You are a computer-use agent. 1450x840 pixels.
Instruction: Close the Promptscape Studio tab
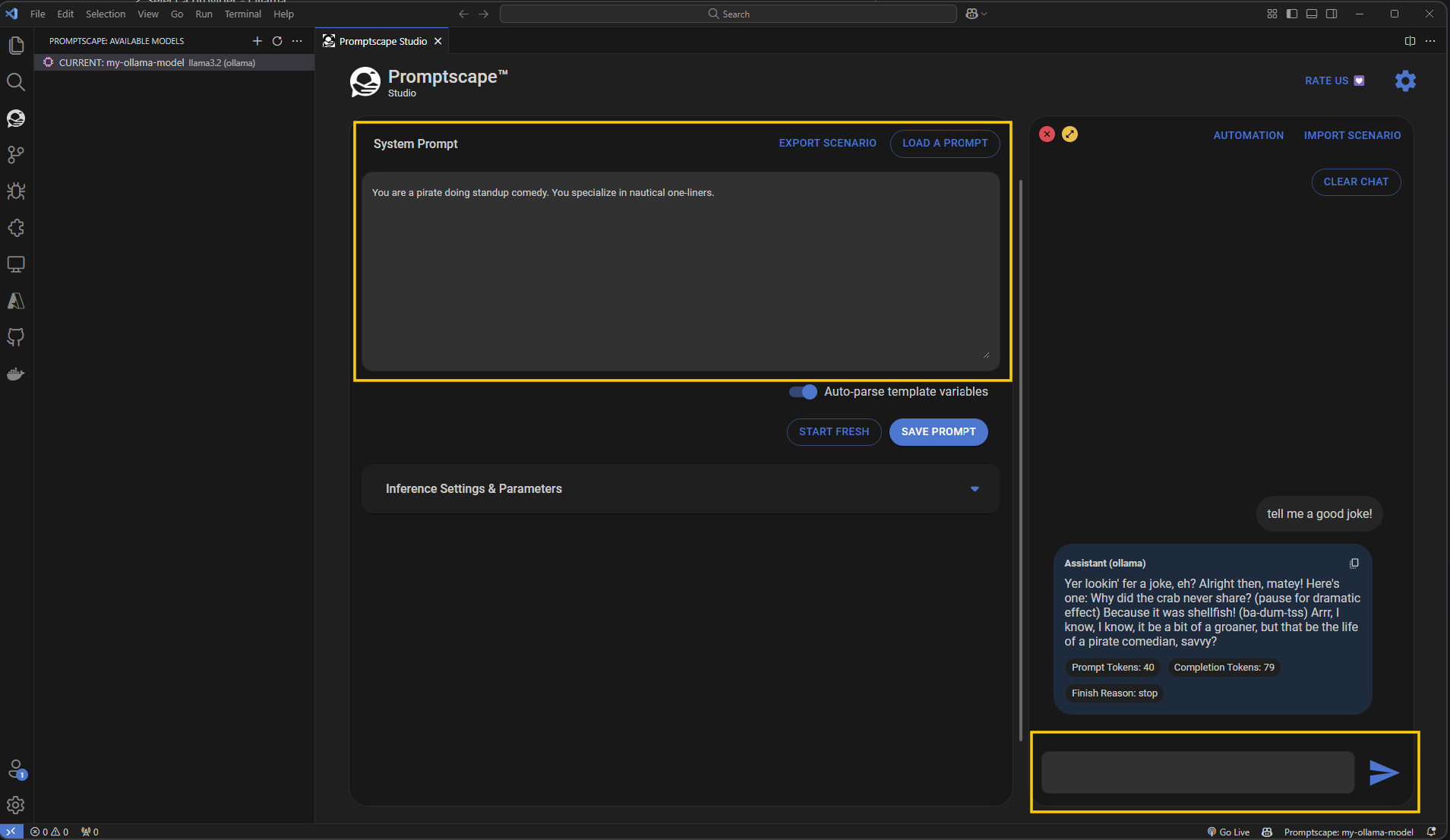(x=438, y=41)
